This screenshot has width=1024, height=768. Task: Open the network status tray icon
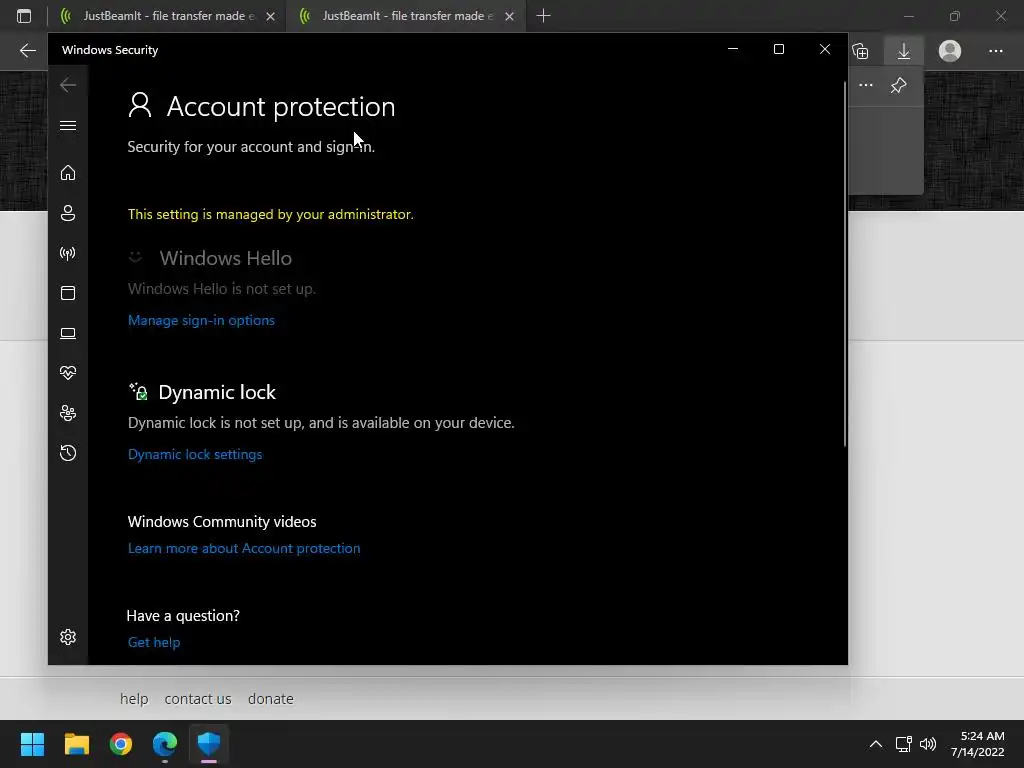(904, 744)
